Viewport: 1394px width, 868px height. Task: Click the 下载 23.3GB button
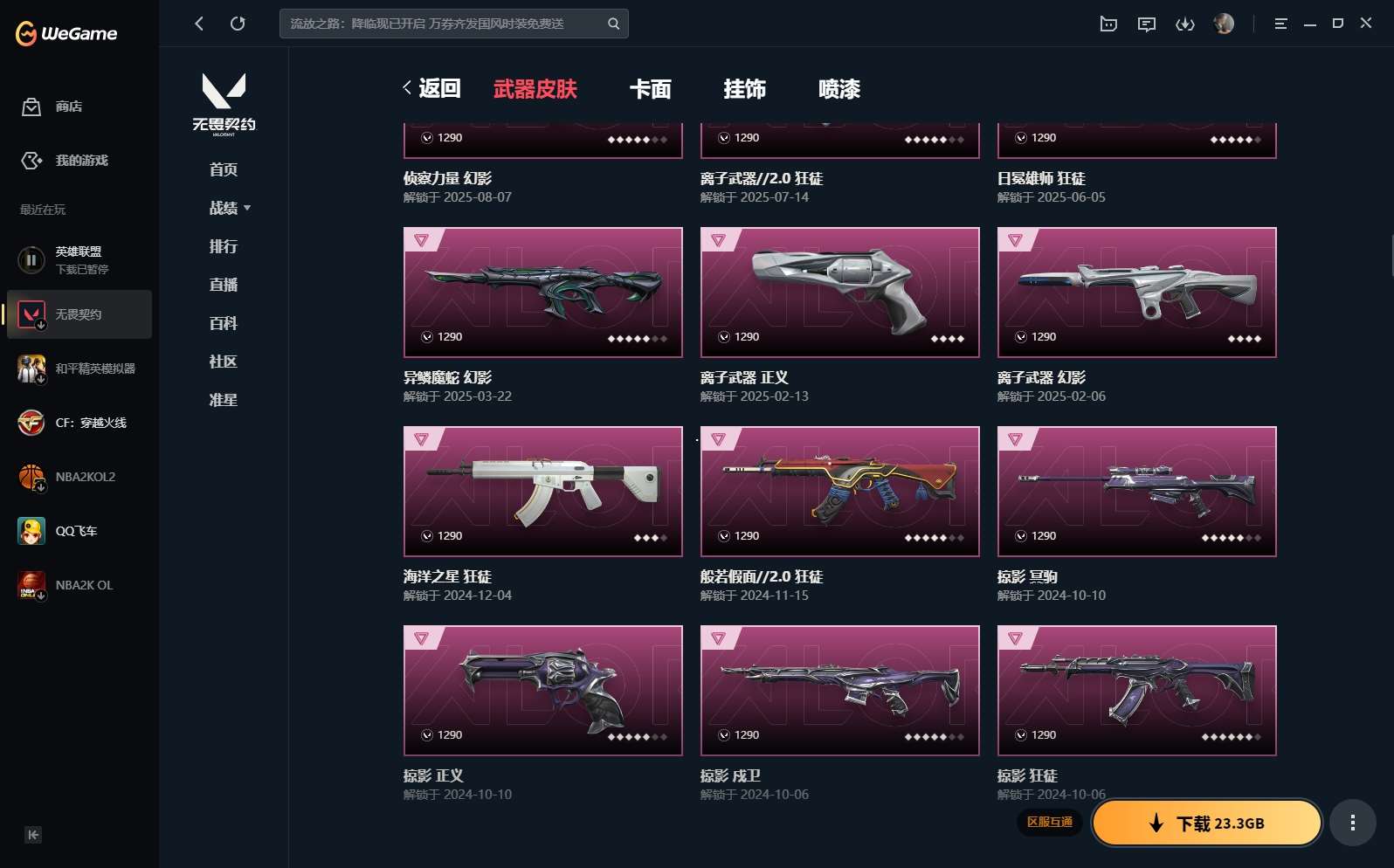click(1207, 823)
